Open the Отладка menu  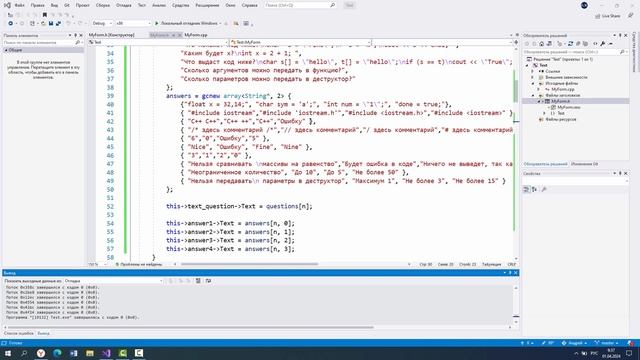tap(124, 5)
